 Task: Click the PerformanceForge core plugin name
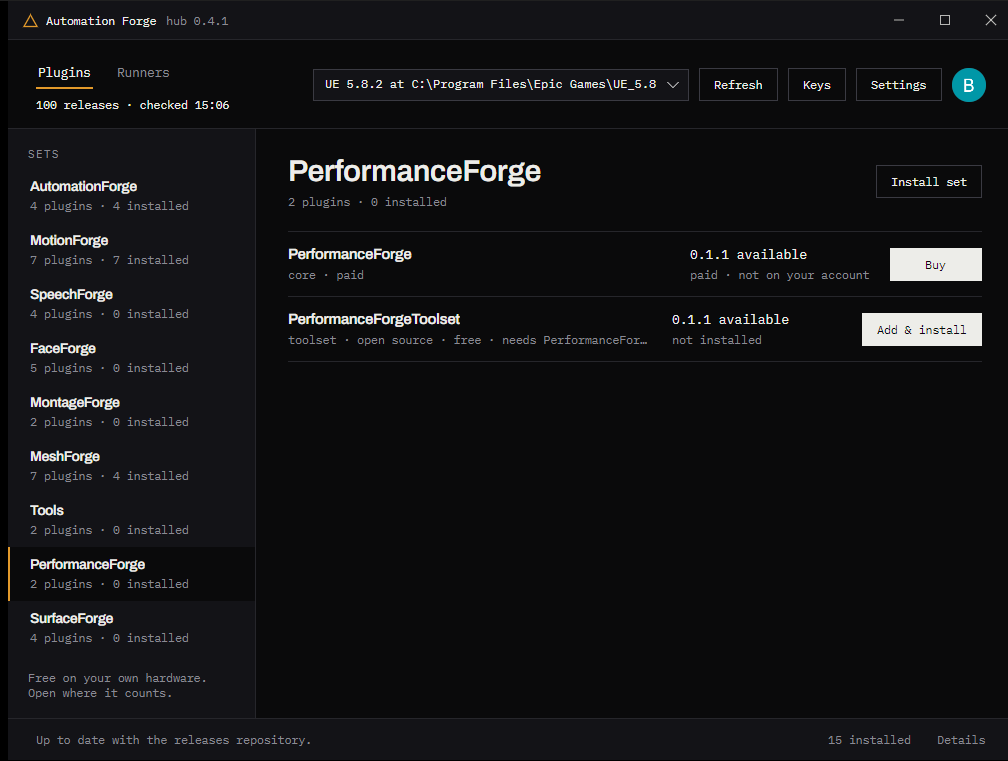pos(350,255)
